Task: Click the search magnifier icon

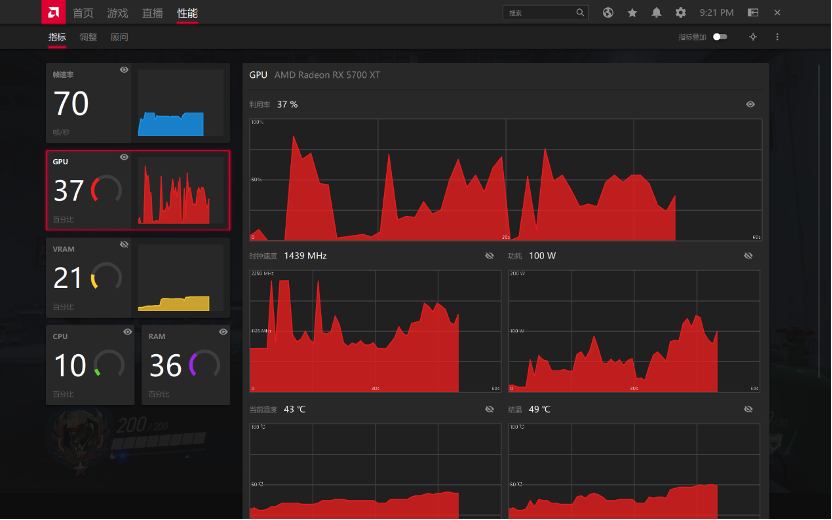Action: click(x=580, y=12)
